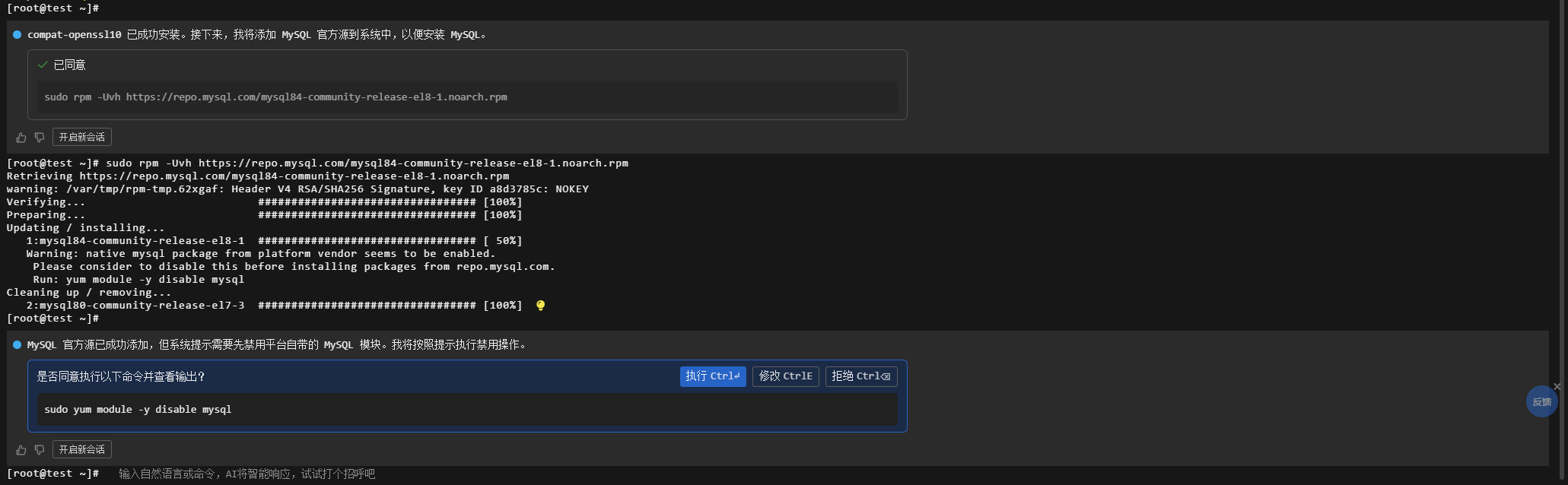Click the warning NOKEY signature line
This screenshot has width=1568, height=485.
(297, 189)
